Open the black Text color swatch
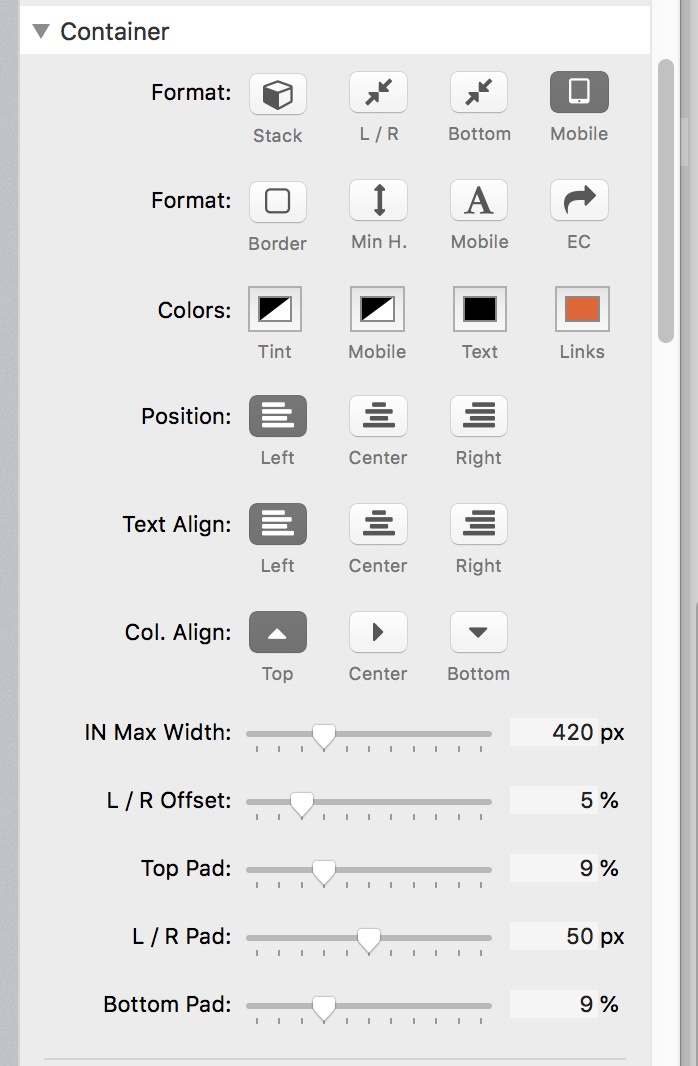This screenshot has height=1066, width=698. coord(480,309)
